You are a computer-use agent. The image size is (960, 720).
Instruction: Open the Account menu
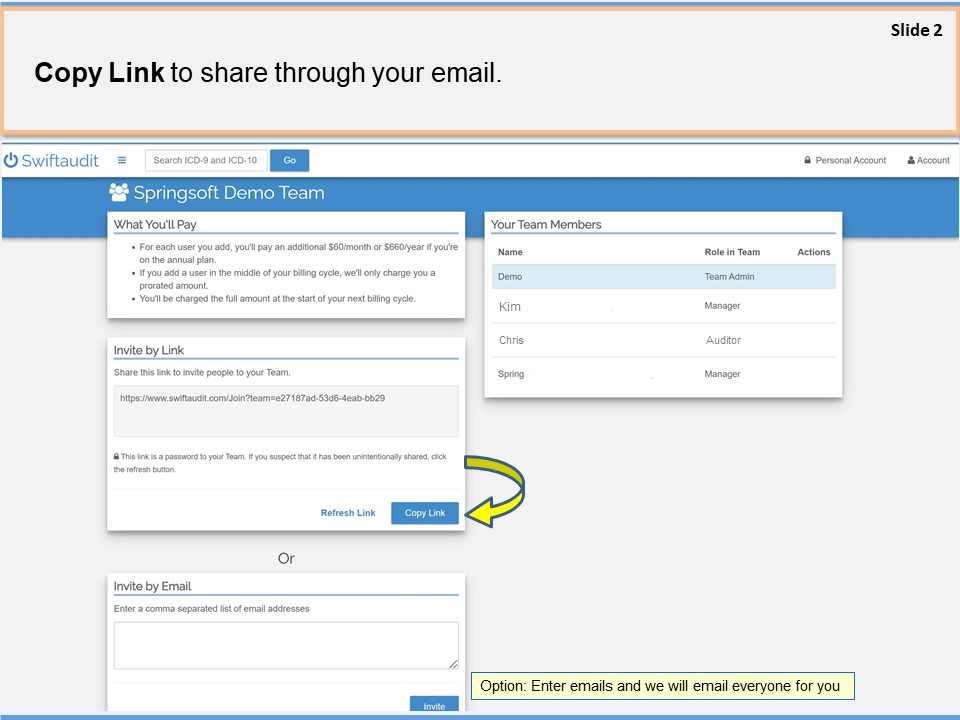(933, 160)
